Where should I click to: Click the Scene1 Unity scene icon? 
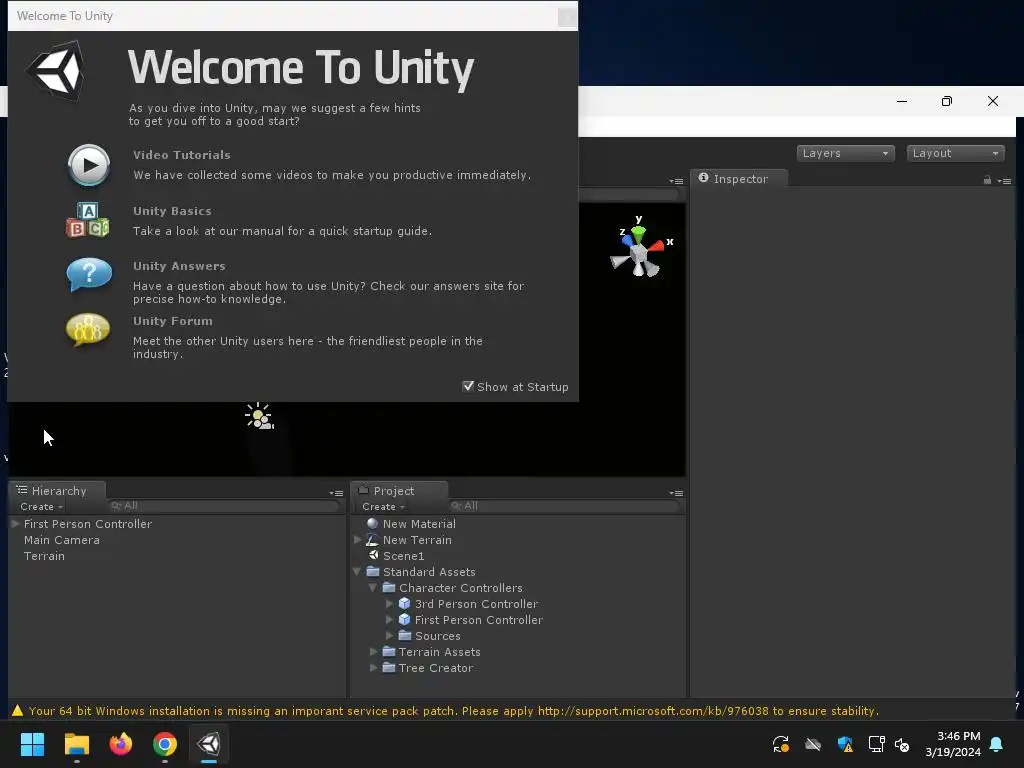pyautogui.click(x=373, y=555)
